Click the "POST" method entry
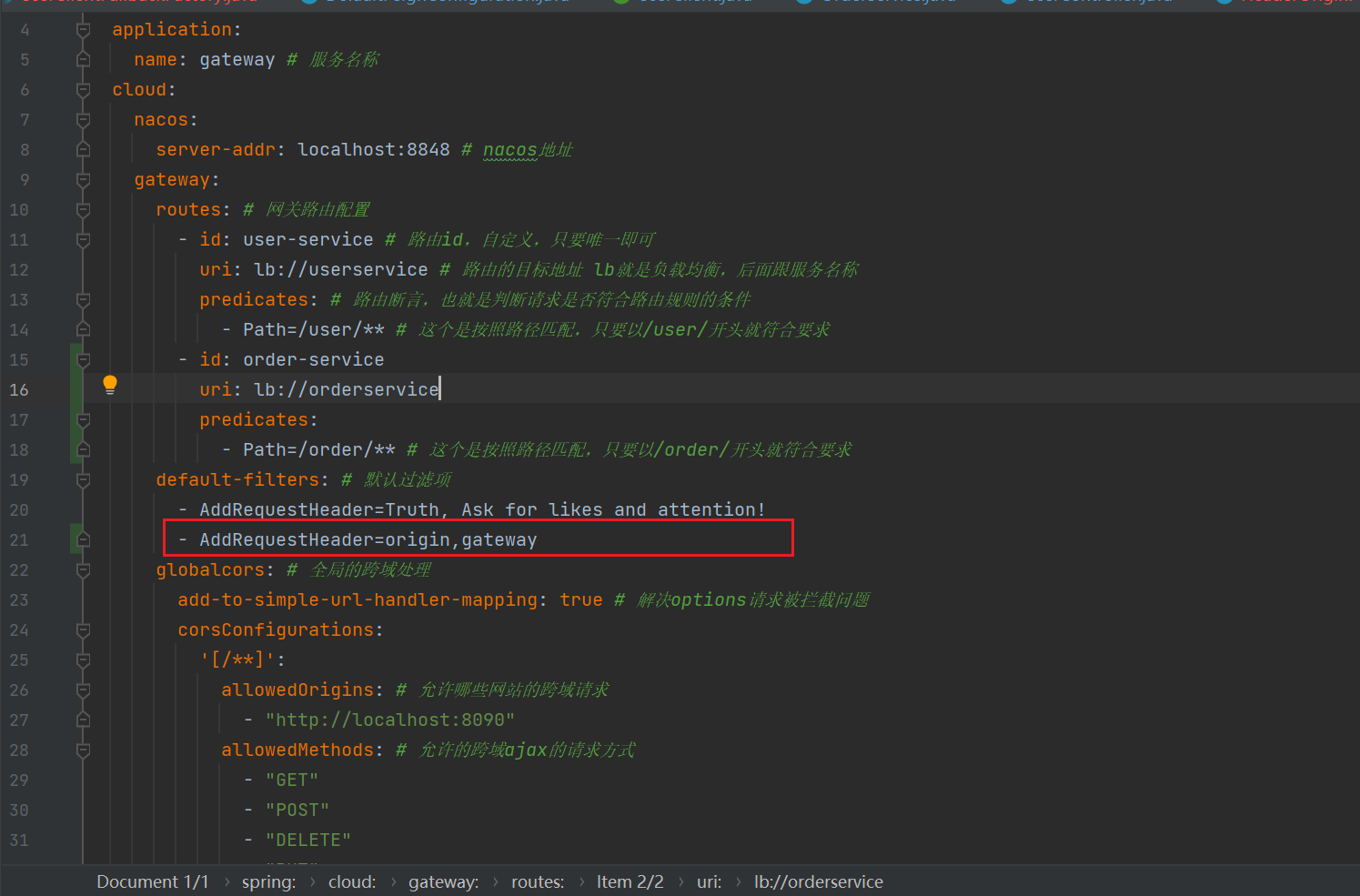The image size is (1360, 896). pos(297,810)
